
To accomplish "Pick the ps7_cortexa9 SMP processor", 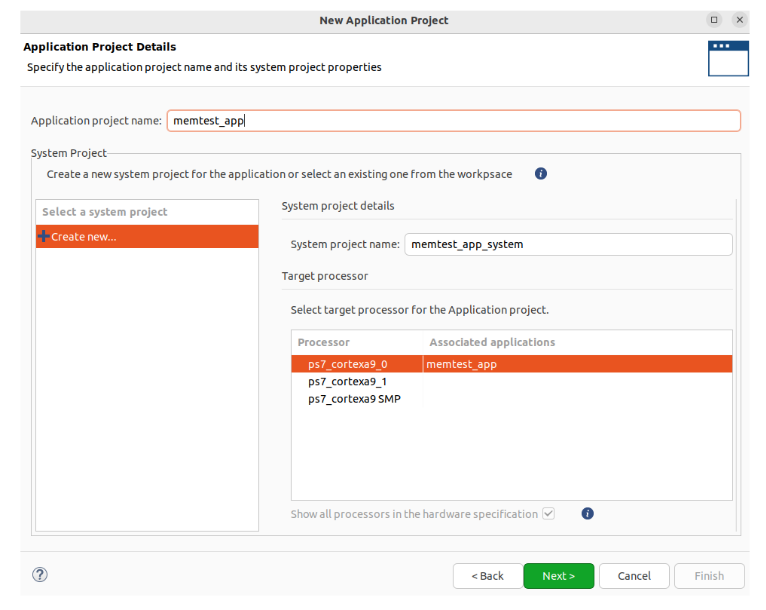I will pyautogui.click(x=354, y=399).
